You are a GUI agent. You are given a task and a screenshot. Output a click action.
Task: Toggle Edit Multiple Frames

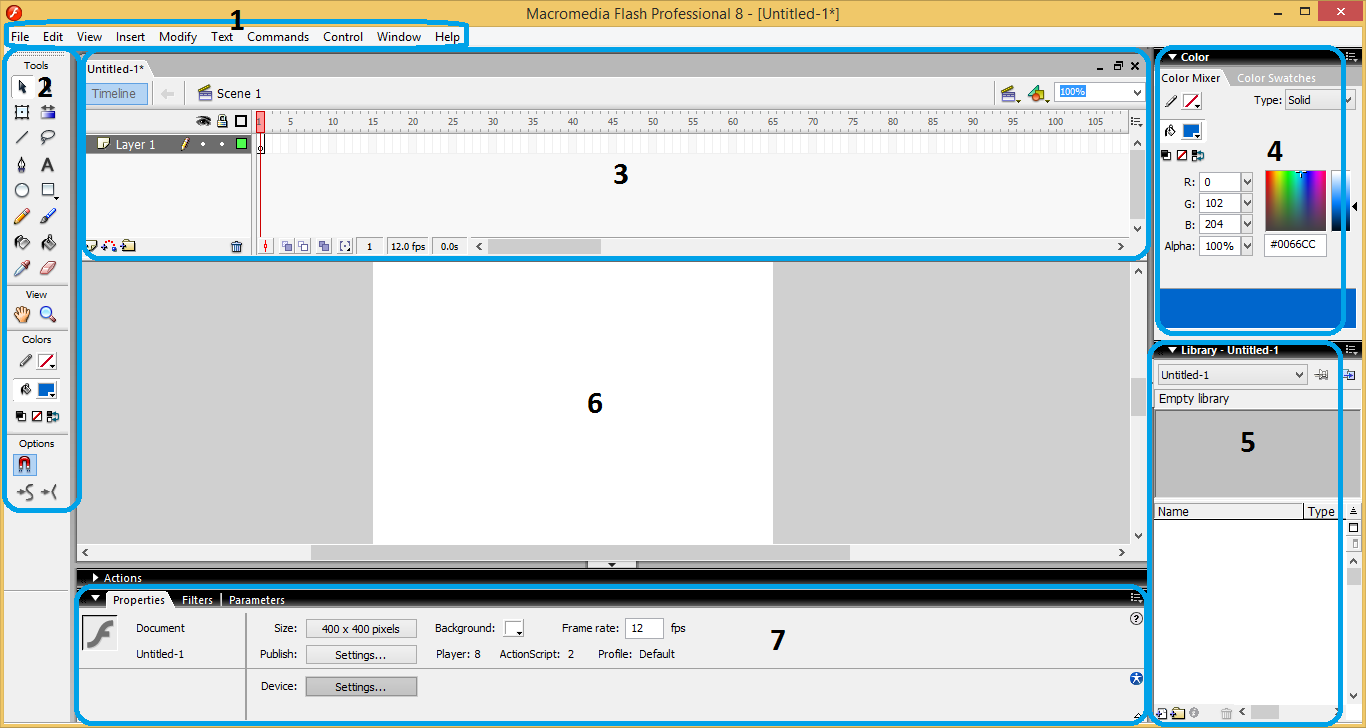[324, 246]
